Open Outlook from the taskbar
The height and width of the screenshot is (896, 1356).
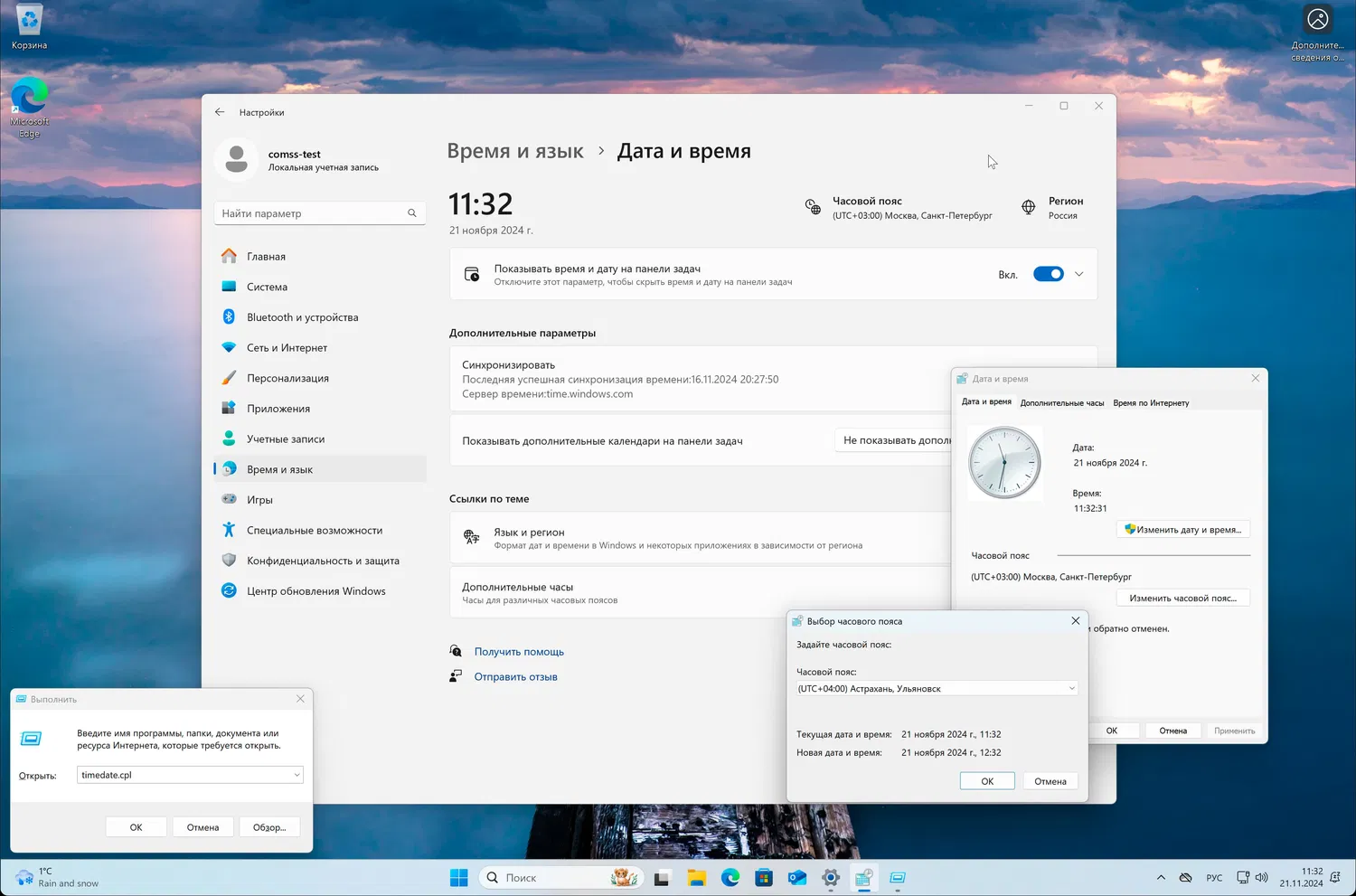point(797,878)
